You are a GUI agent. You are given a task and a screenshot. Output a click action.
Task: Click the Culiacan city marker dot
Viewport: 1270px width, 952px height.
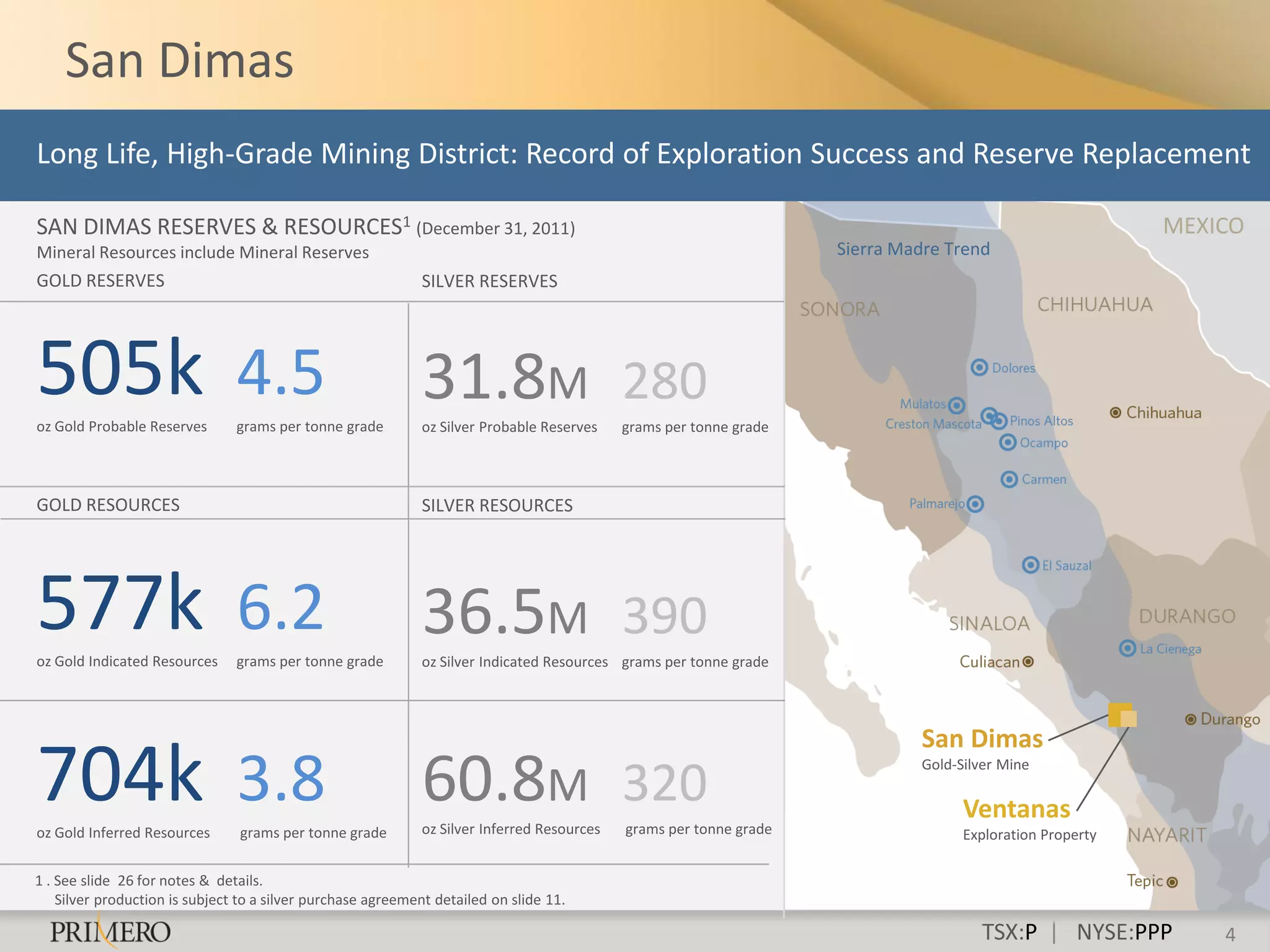1028,662
